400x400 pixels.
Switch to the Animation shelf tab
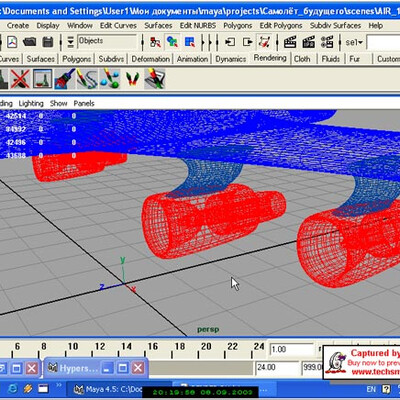pos(192,59)
